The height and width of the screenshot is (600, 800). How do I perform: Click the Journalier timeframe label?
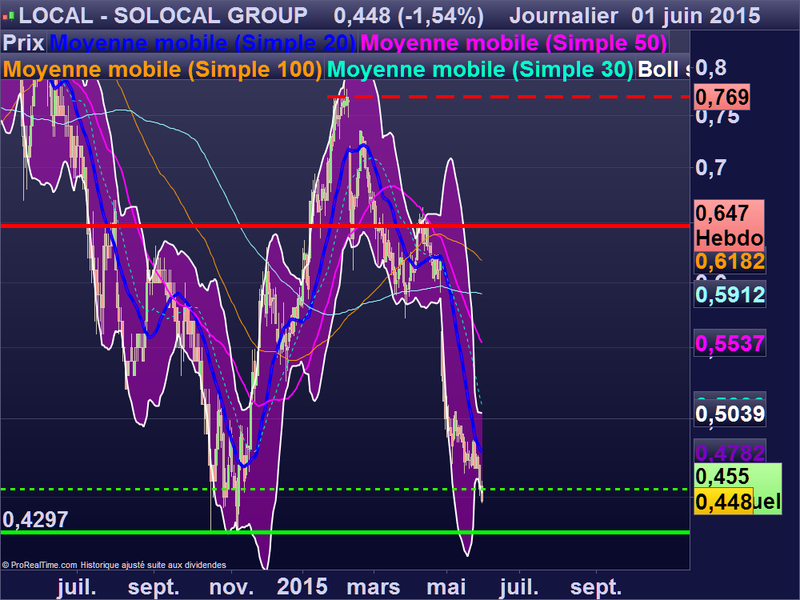[x=563, y=16]
